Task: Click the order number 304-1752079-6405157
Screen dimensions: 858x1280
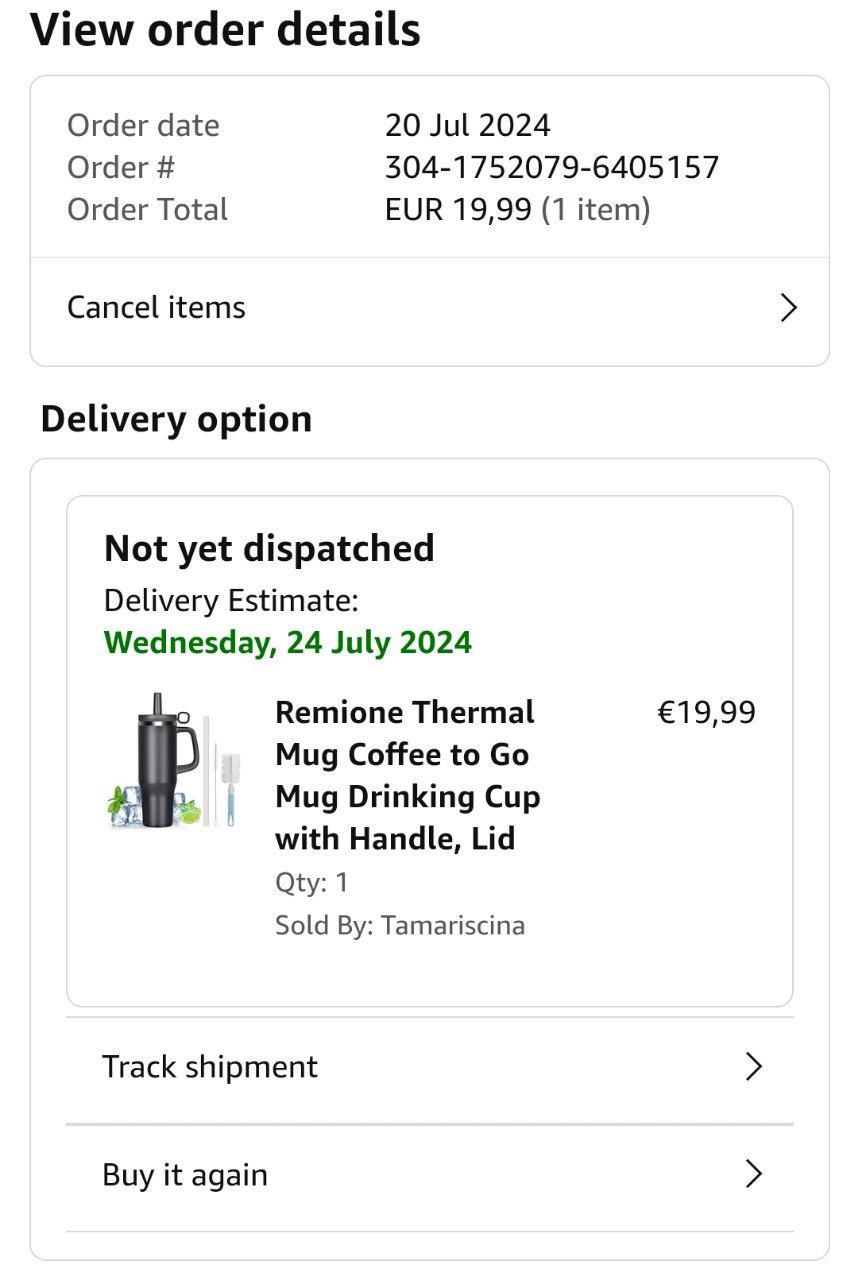Action: coord(552,167)
